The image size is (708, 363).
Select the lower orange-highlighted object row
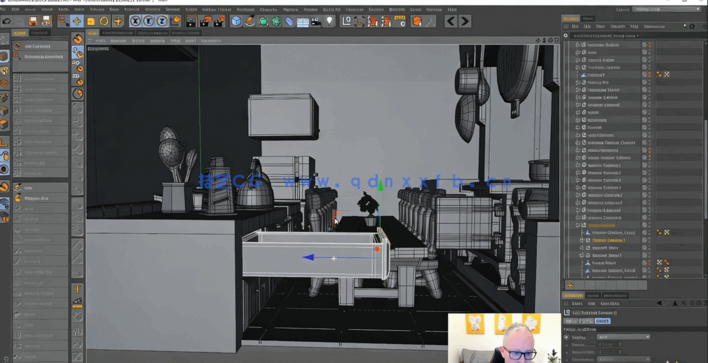click(x=609, y=240)
